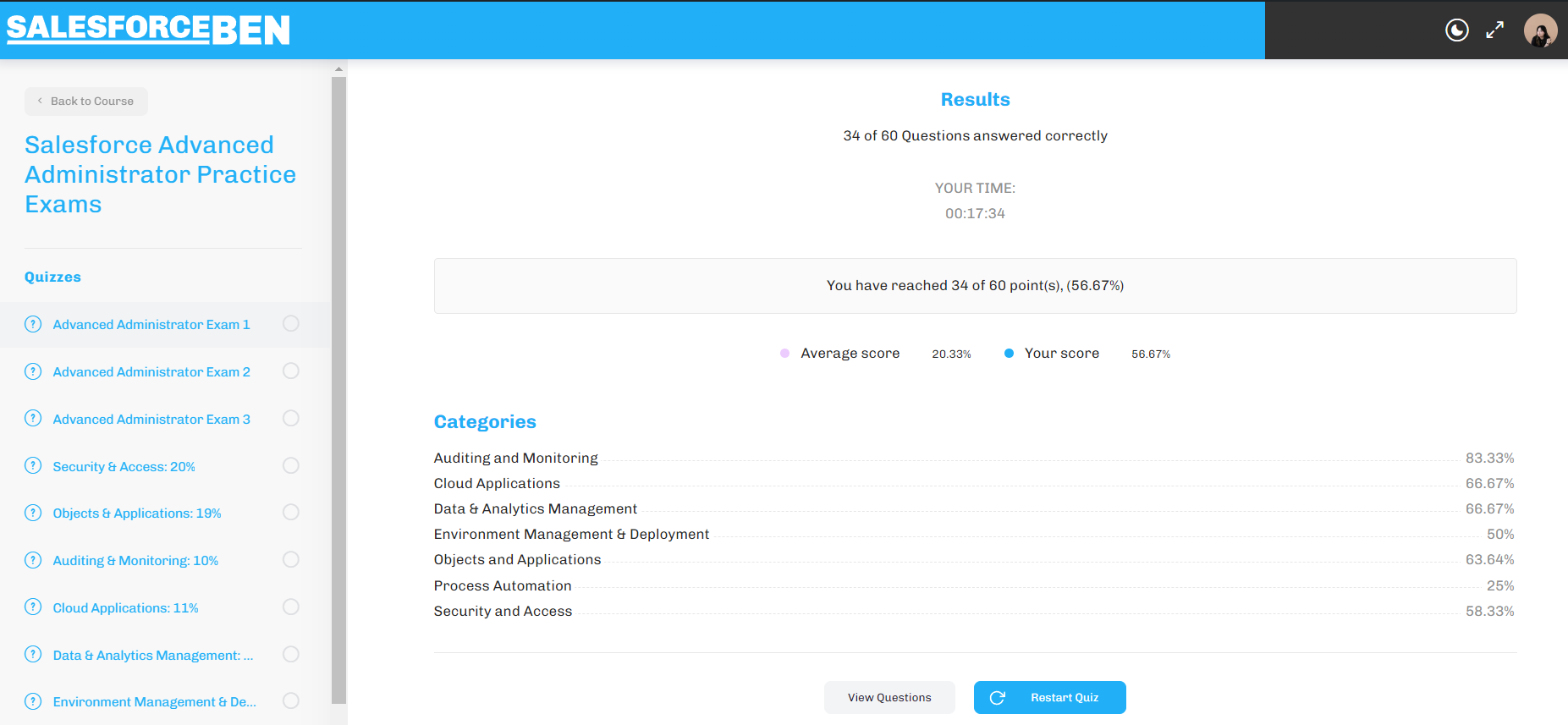Screen dimensions: 1568x725
Task: Toggle completion circle for Auditing & Monitoring
Action: click(x=291, y=560)
